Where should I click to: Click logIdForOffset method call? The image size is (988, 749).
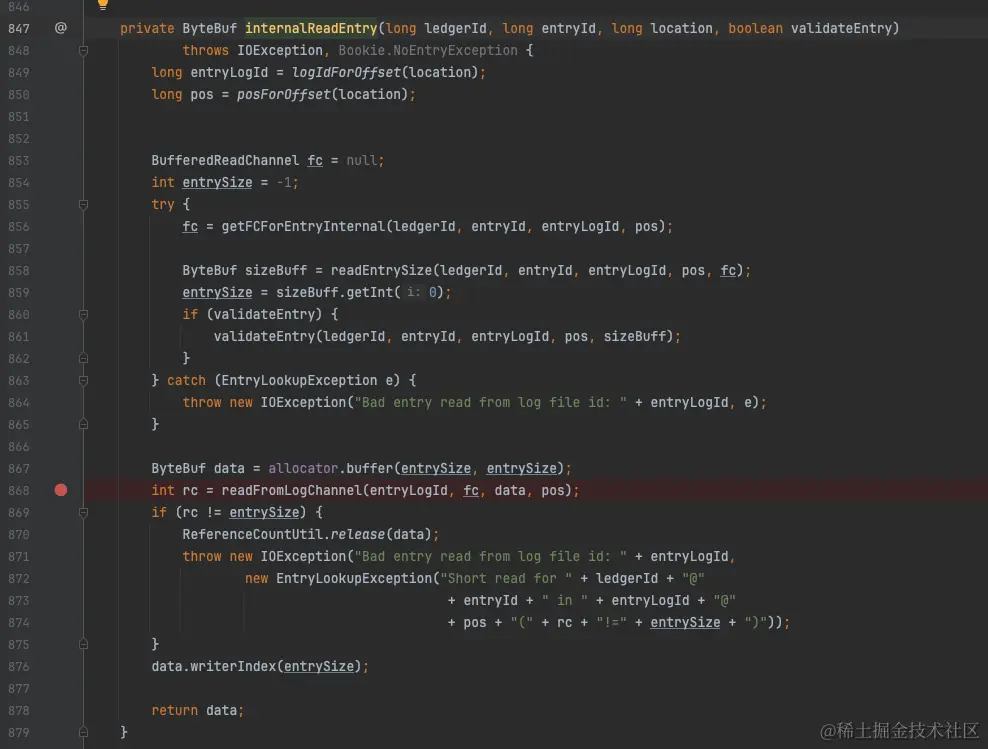pyautogui.click(x=346, y=72)
